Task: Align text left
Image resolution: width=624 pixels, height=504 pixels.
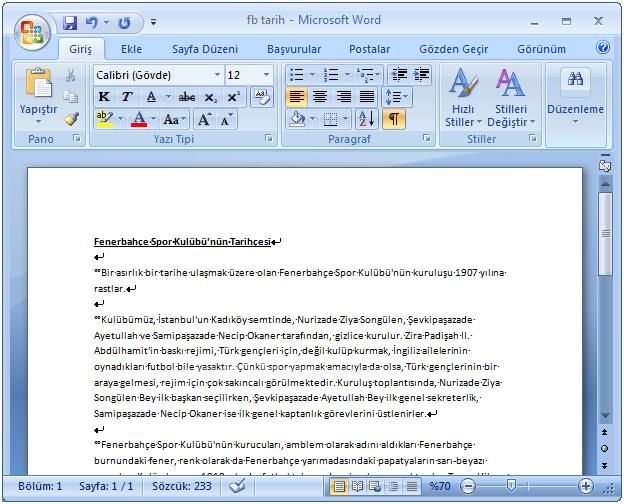Action: point(296,97)
